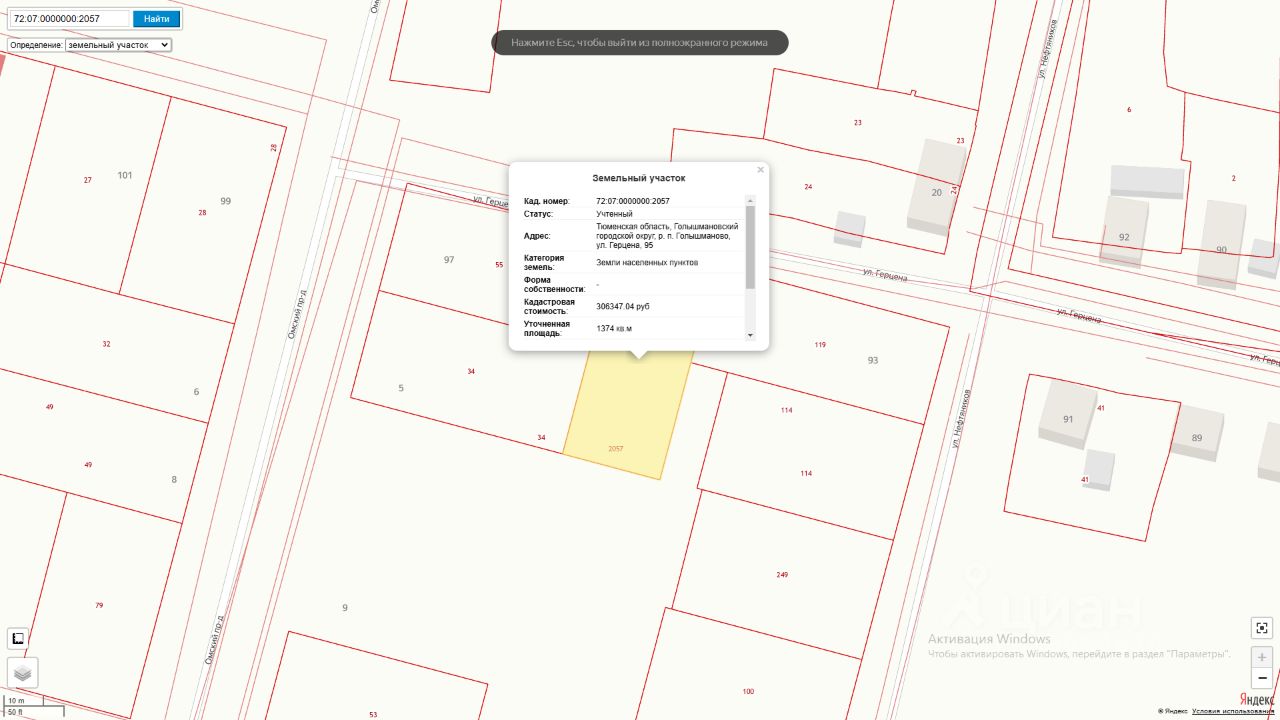Viewport: 1280px width, 720px height.
Task: Click the popup scrollbar up arrow
Action: tap(751, 200)
